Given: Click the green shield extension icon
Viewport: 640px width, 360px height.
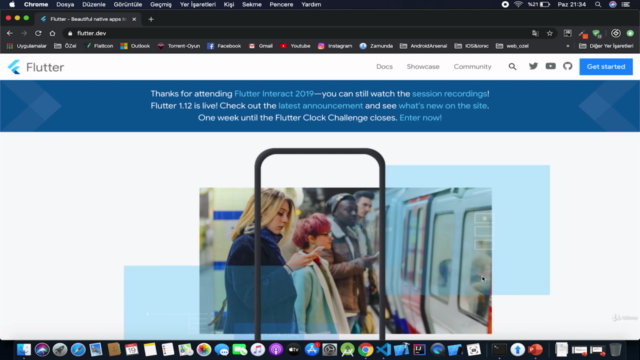Looking at the screenshot, I should coord(597,33).
